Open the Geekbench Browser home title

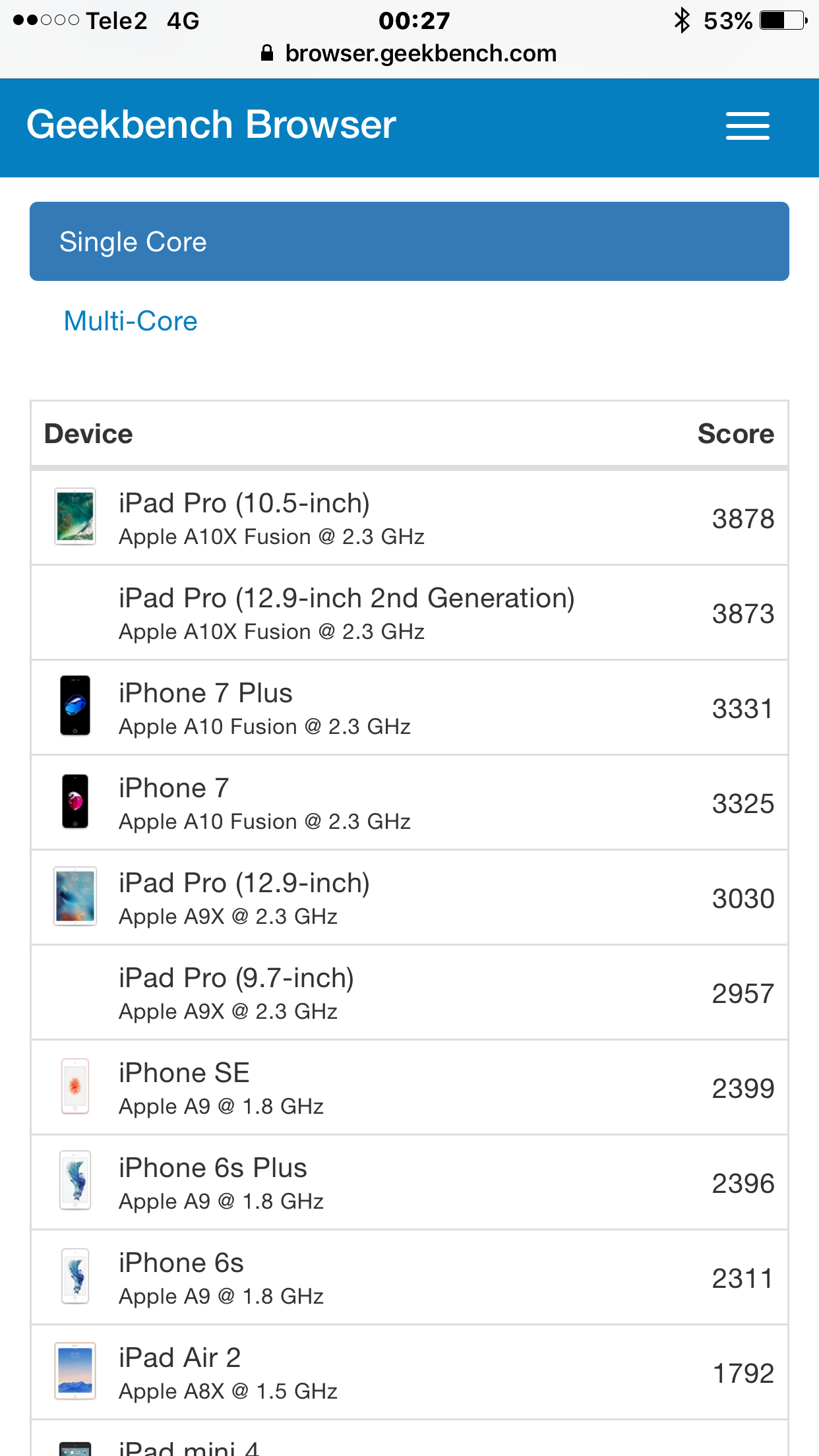211,125
